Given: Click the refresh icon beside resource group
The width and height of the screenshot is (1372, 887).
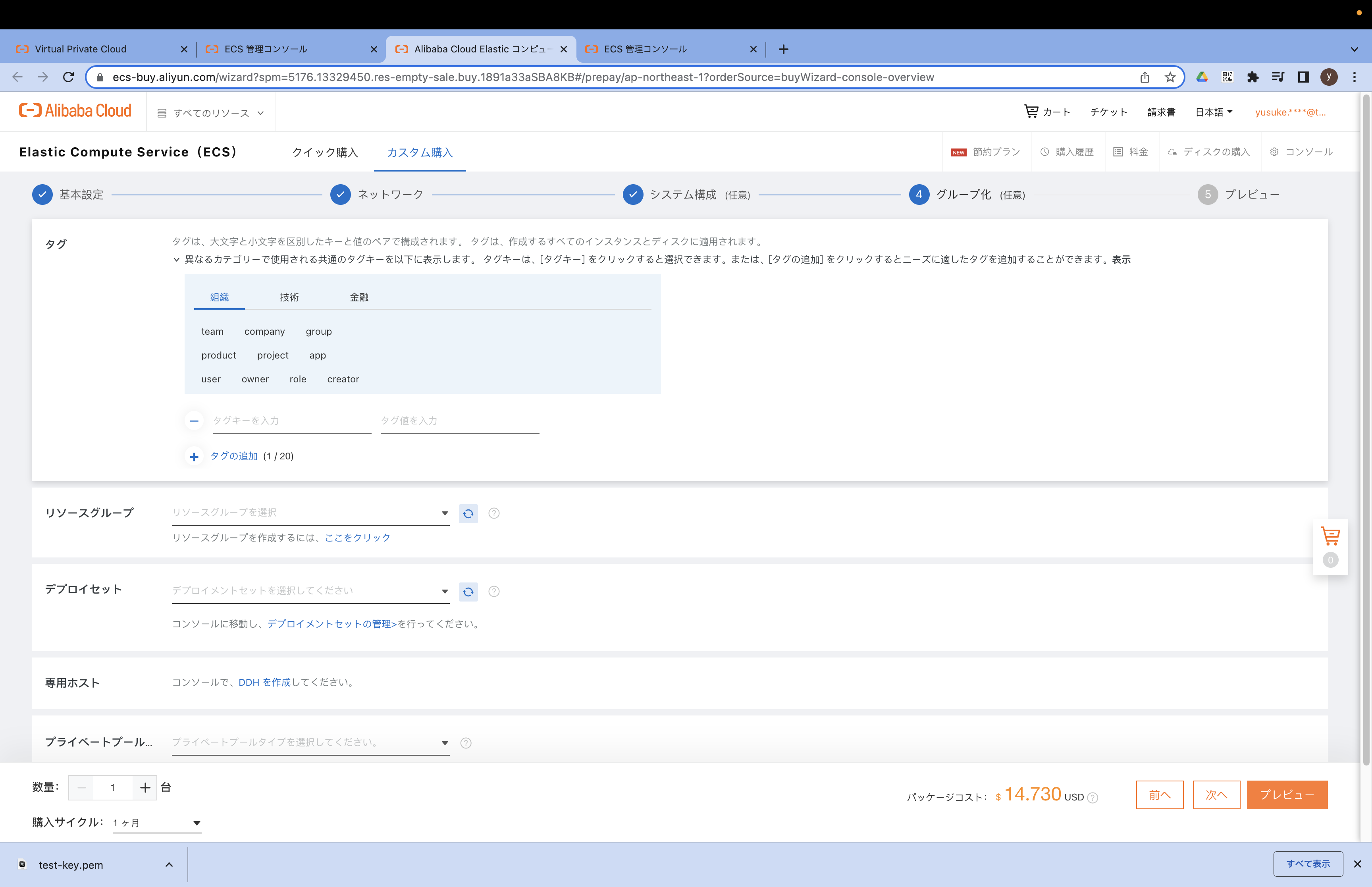Looking at the screenshot, I should (468, 513).
